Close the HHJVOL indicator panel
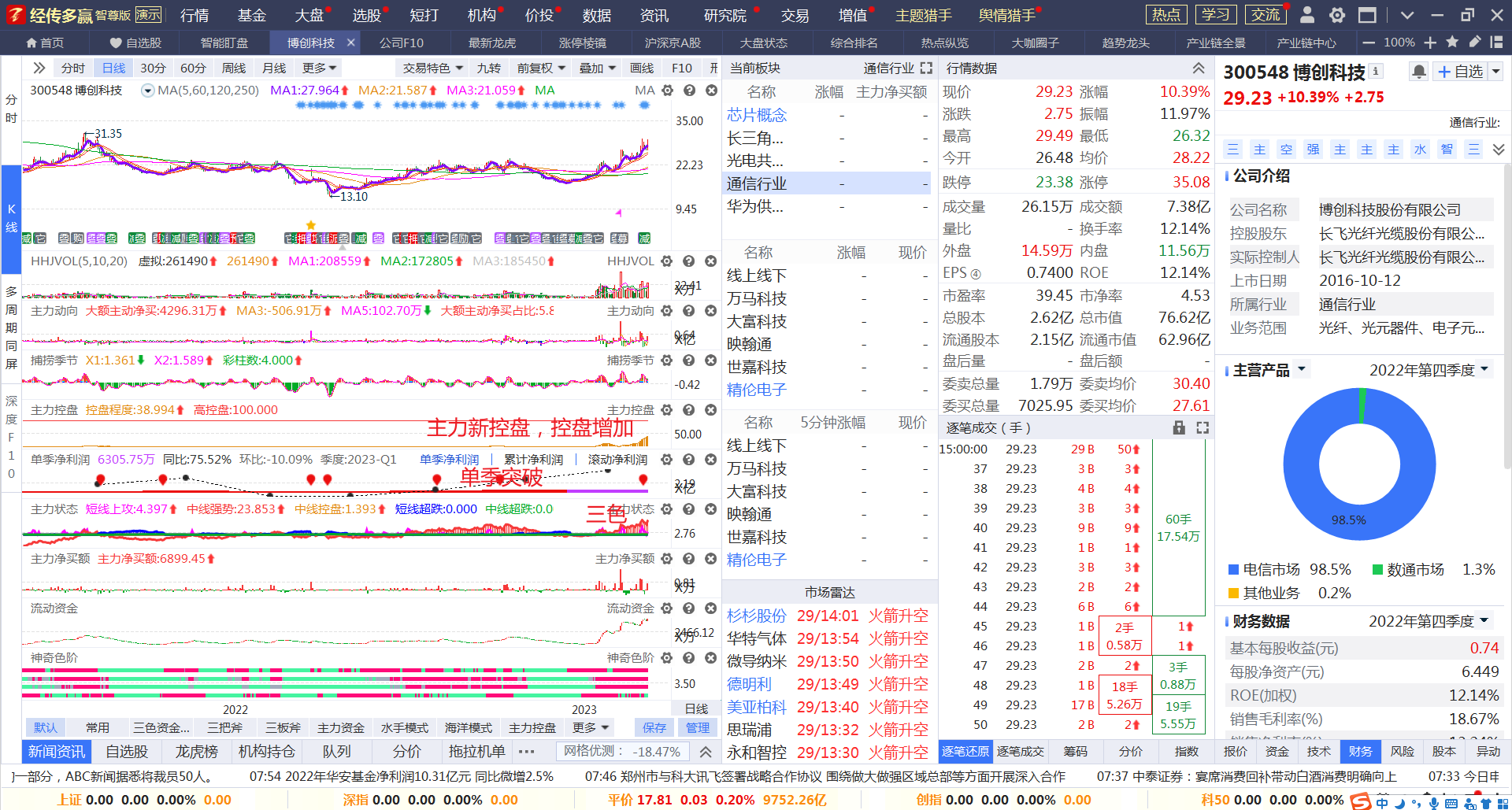 [x=710, y=261]
